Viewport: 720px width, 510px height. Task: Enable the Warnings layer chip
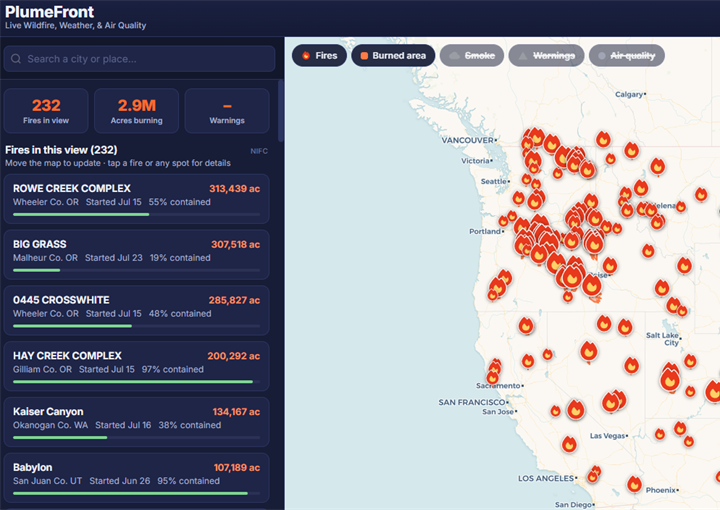[546, 56]
